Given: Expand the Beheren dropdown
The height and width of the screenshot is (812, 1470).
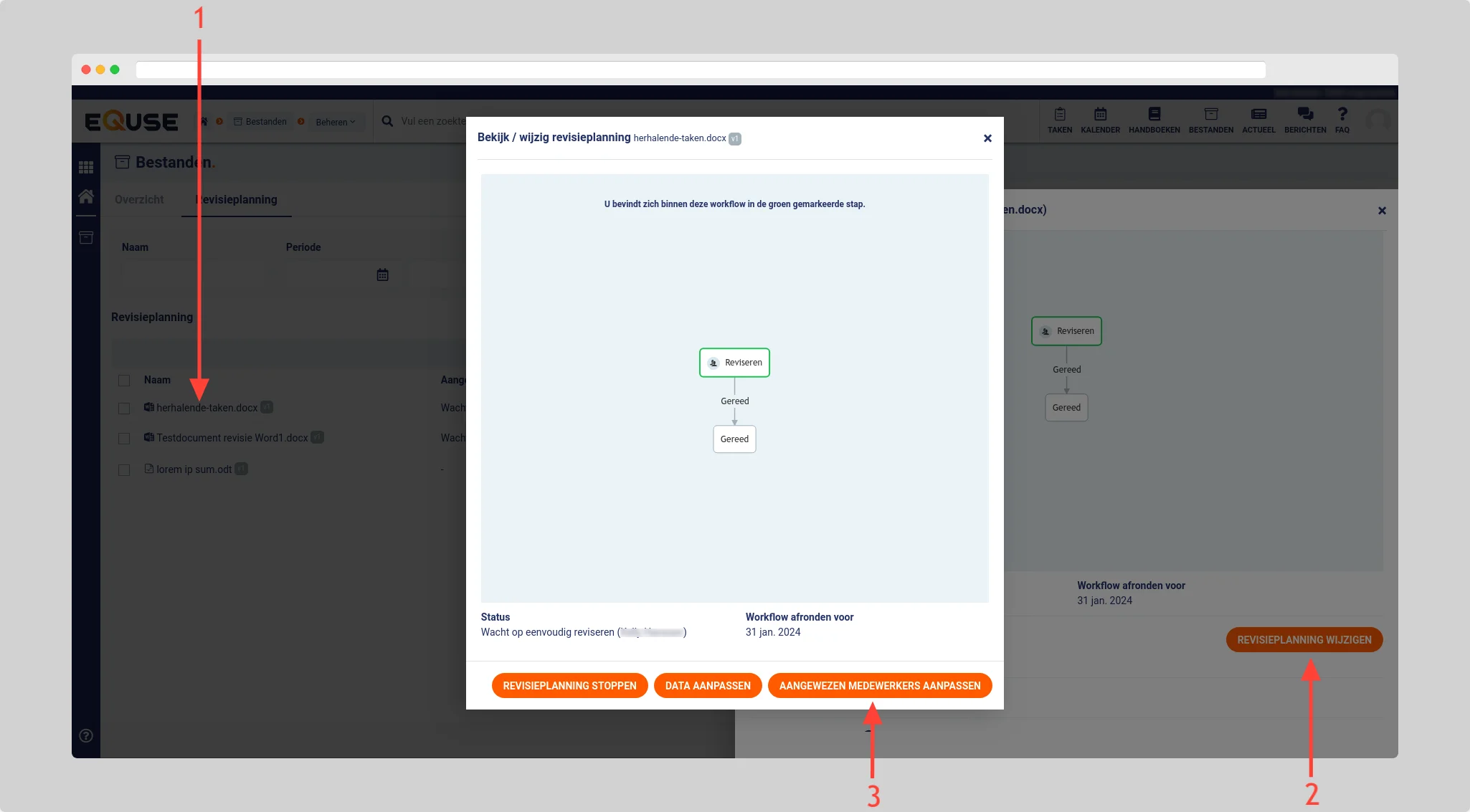Looking at the screenshot, I should click(335, 122).
